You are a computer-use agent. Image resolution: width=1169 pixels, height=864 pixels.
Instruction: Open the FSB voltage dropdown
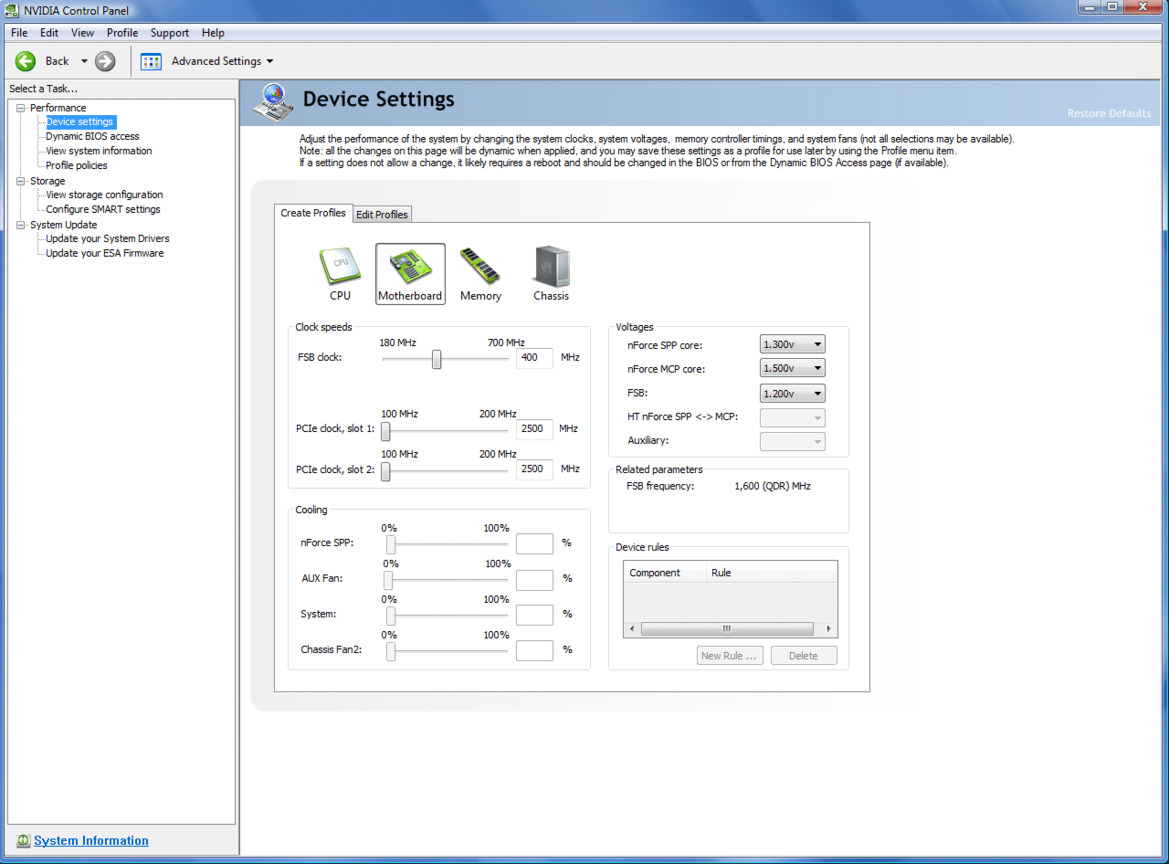793,394
